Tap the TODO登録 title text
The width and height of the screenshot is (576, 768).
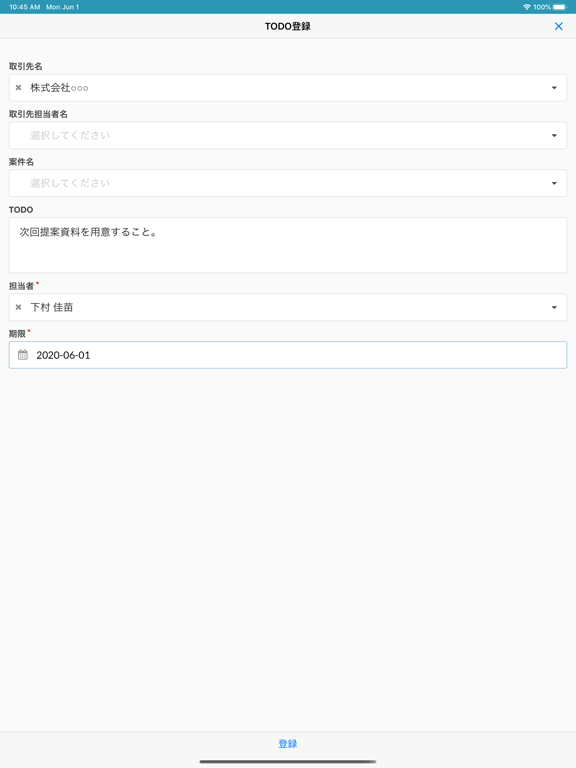click(x=288, y=26)
